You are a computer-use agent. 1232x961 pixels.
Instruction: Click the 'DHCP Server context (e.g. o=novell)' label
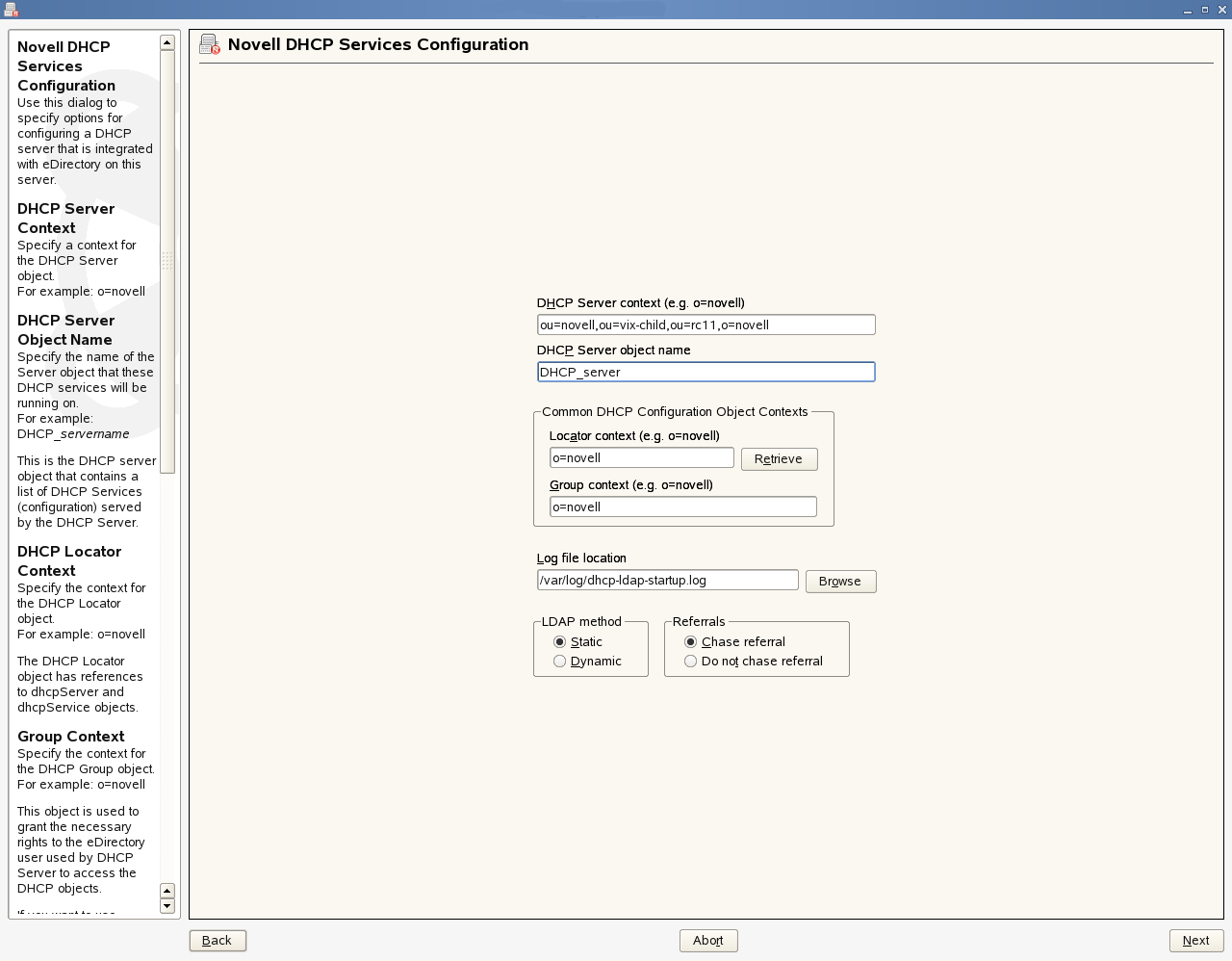pyautogui.click(x=641, y=303)
